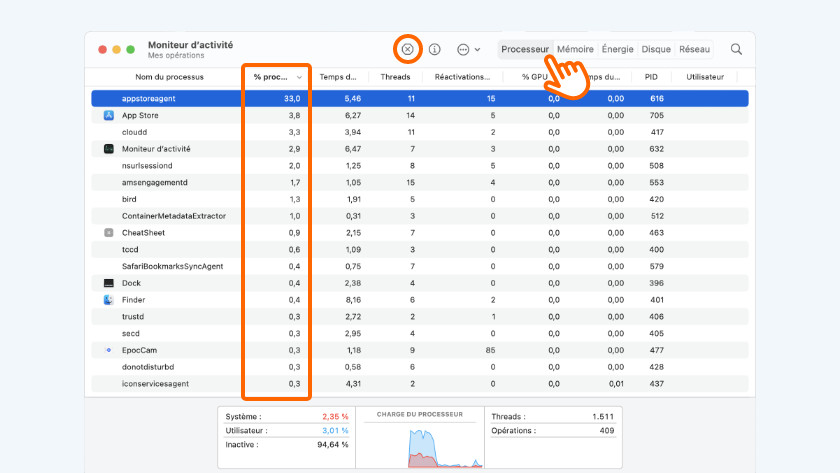Open the process info (i) icon
This screenshot has height=473, width=840.
tap(434, 49)
